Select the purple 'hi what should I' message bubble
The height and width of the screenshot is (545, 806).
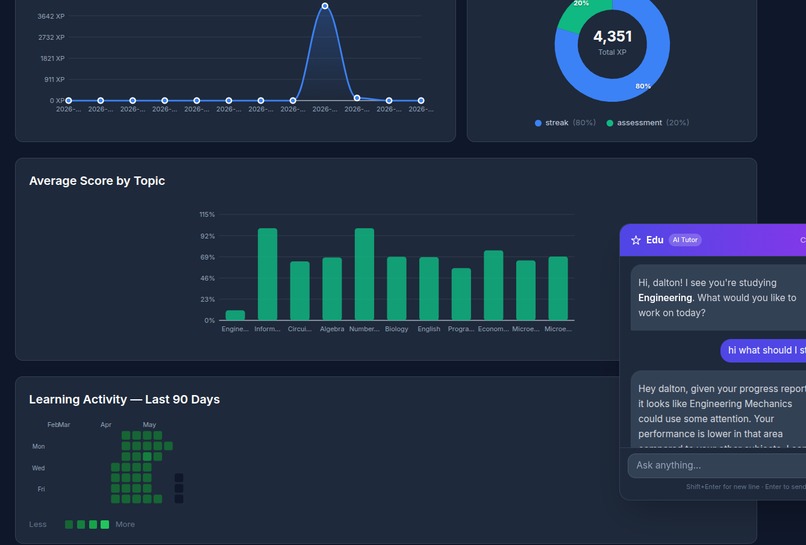pos(763,350)
